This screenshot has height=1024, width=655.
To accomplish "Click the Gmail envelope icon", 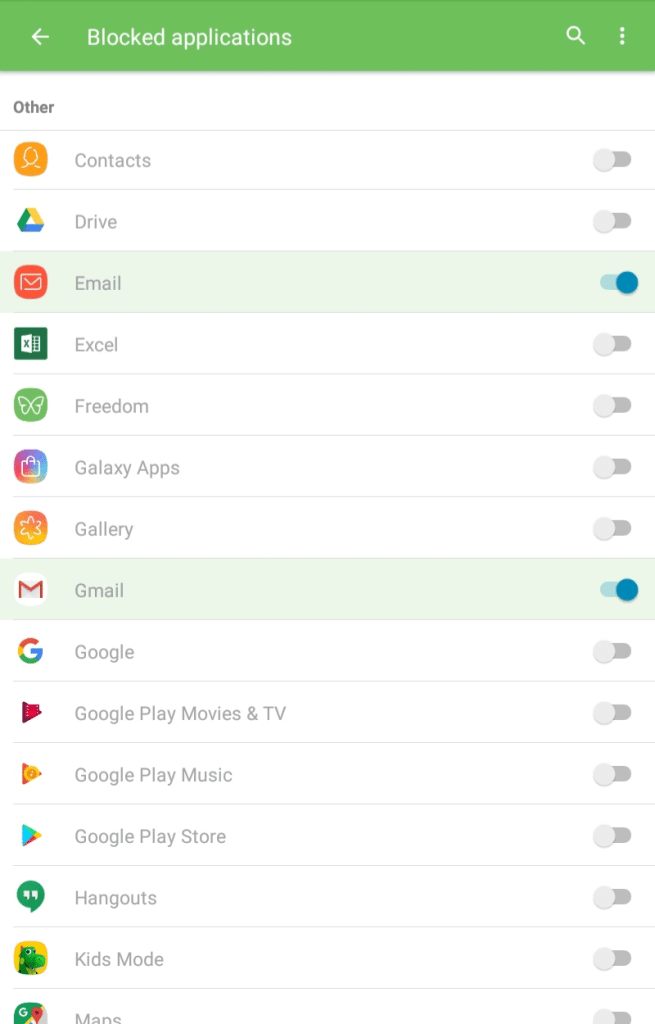I will [28, 590].
